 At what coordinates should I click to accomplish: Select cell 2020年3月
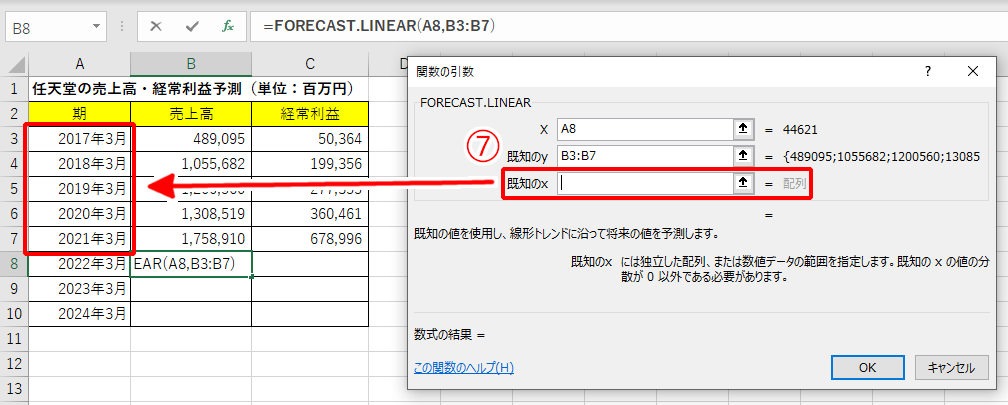click(x=80, y=213)
